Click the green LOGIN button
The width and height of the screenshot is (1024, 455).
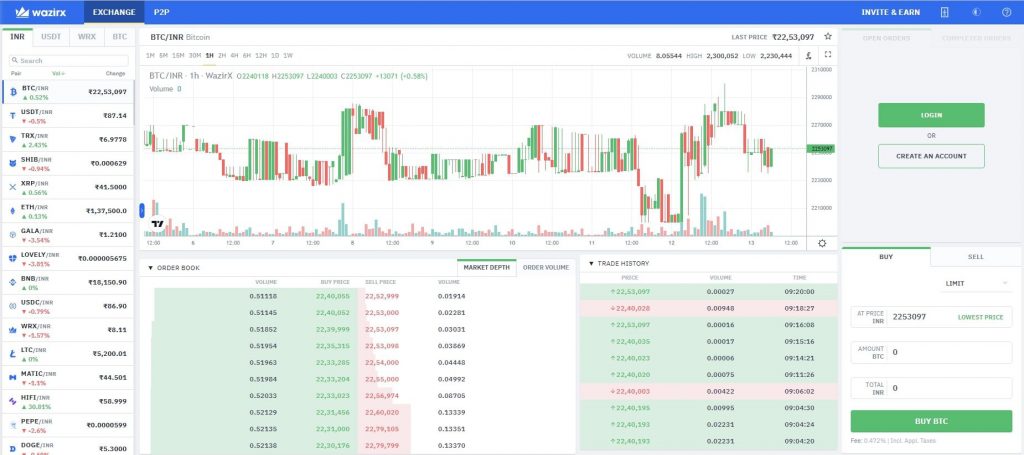[931, 115]
